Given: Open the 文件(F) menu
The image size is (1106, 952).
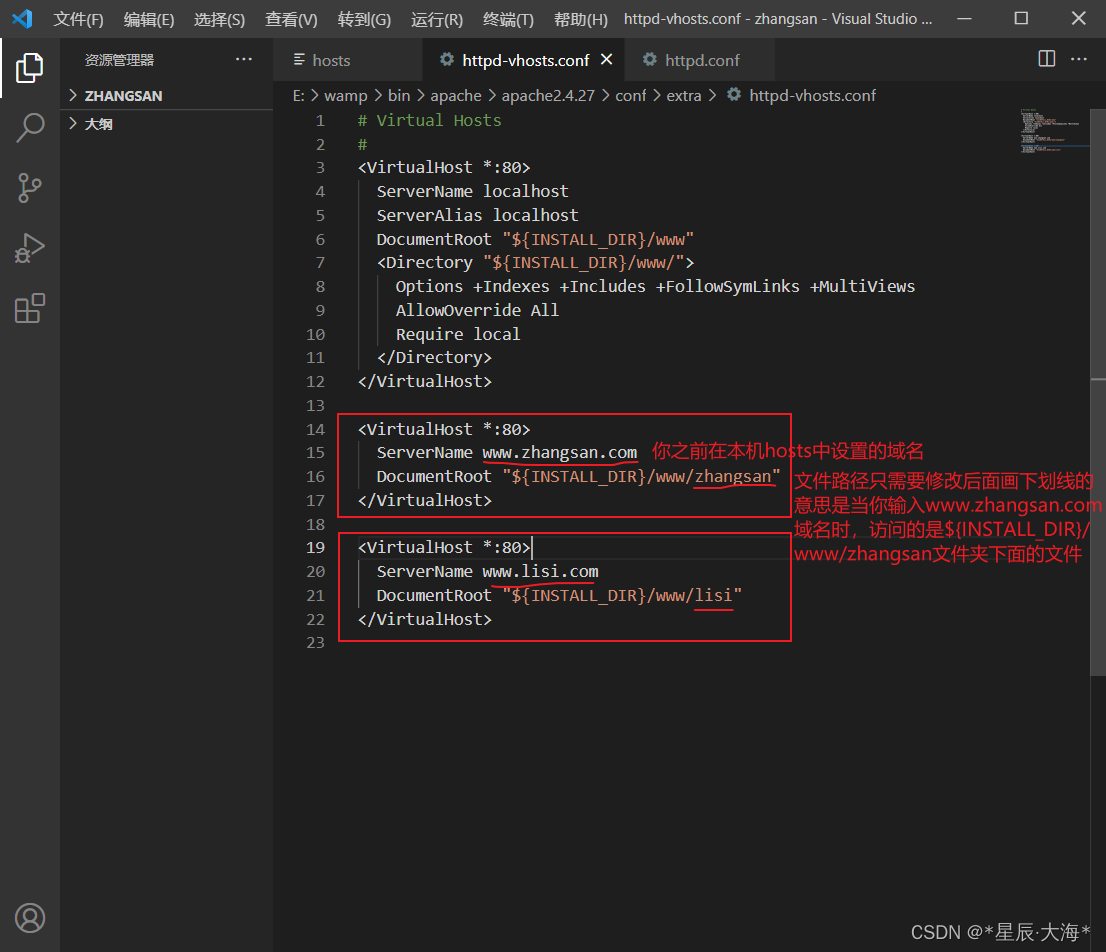Looking at the screenshot, I should click(x=78, y=19).
